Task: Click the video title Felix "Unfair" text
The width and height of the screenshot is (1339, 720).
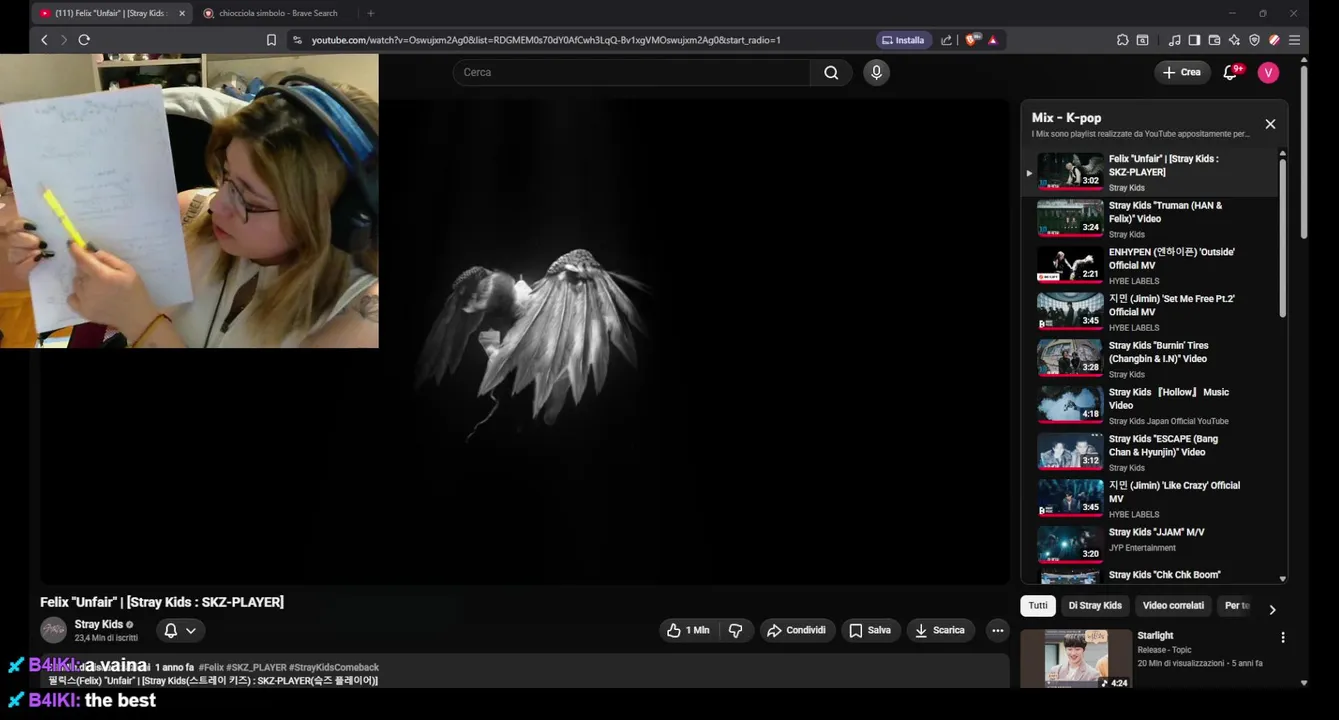Action: pos(162,602)
